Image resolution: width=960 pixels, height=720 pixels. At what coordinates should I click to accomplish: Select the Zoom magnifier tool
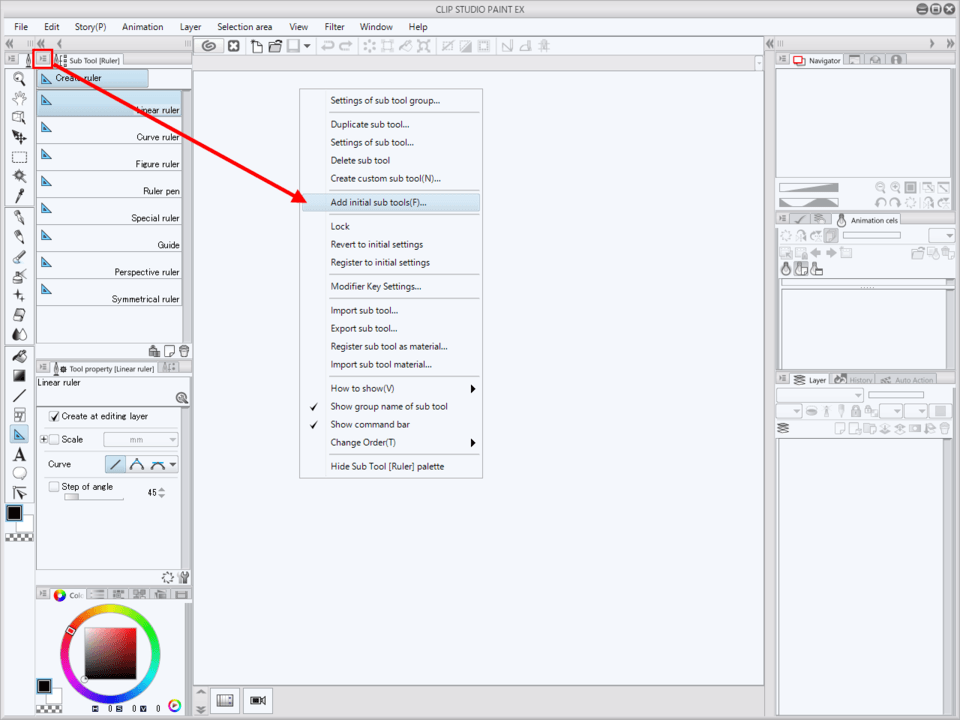18,78
